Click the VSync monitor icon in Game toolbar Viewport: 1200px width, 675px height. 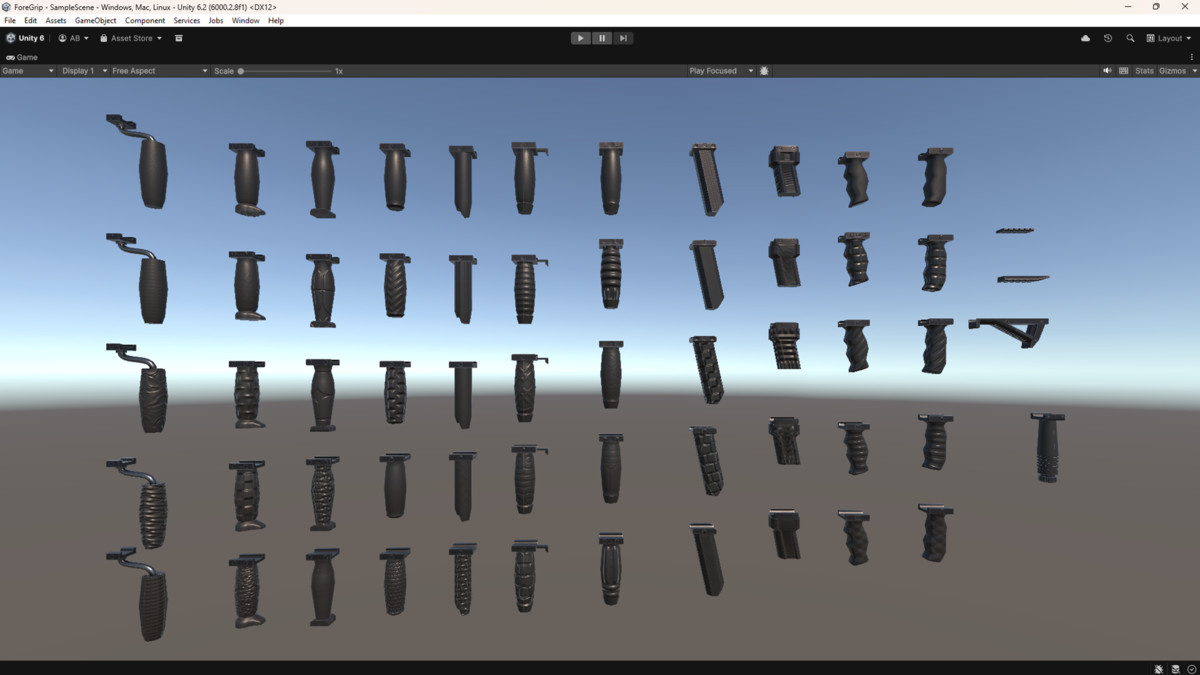[x=1124, y=70]
